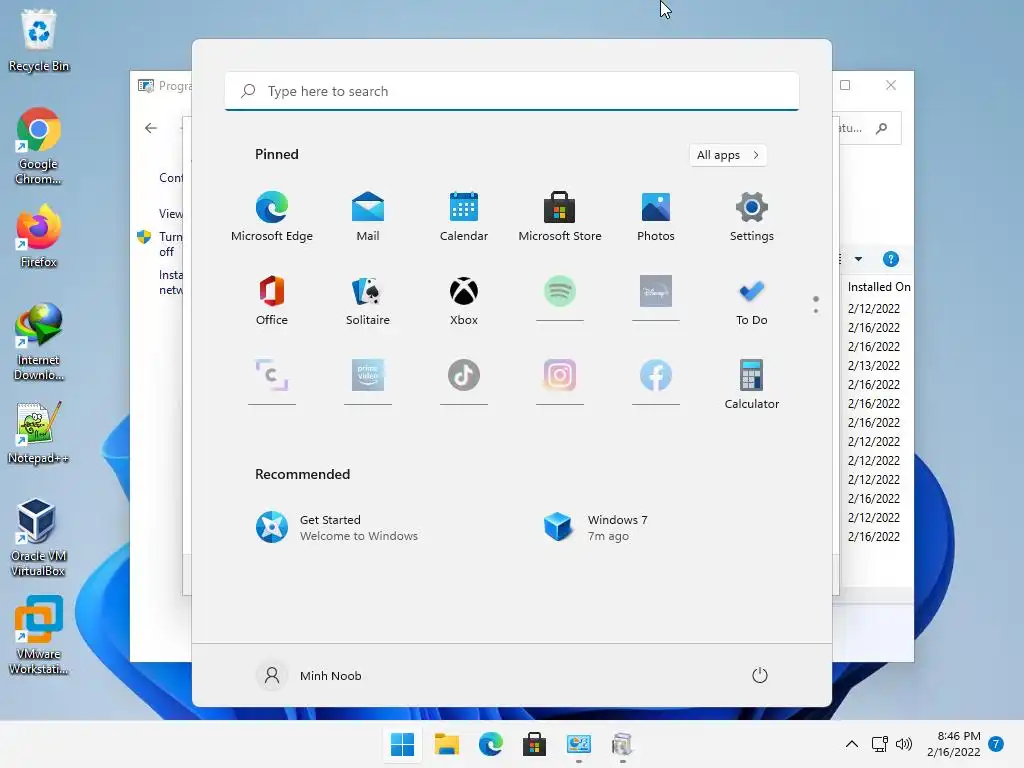Maximize the Programs window
1024x768 pixels.
(x=845, y=85)
